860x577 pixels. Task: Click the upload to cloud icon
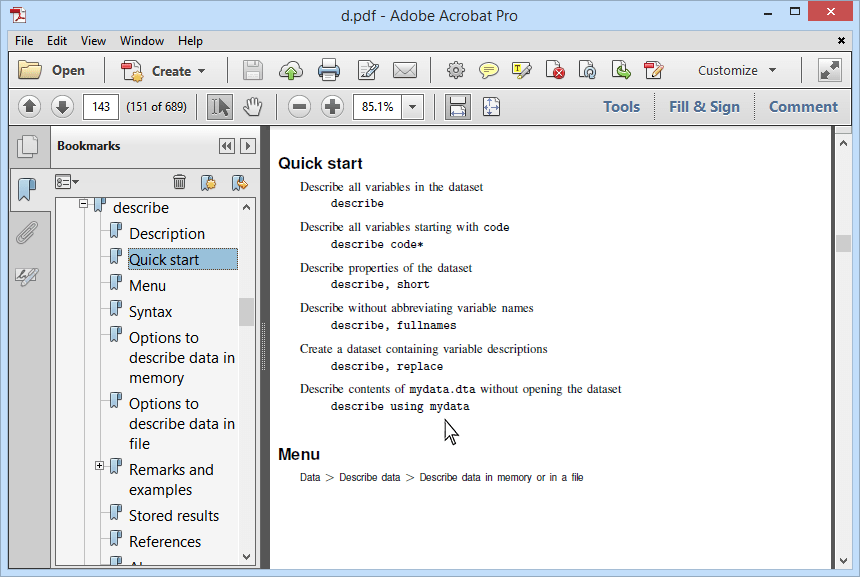click(291, 71)
